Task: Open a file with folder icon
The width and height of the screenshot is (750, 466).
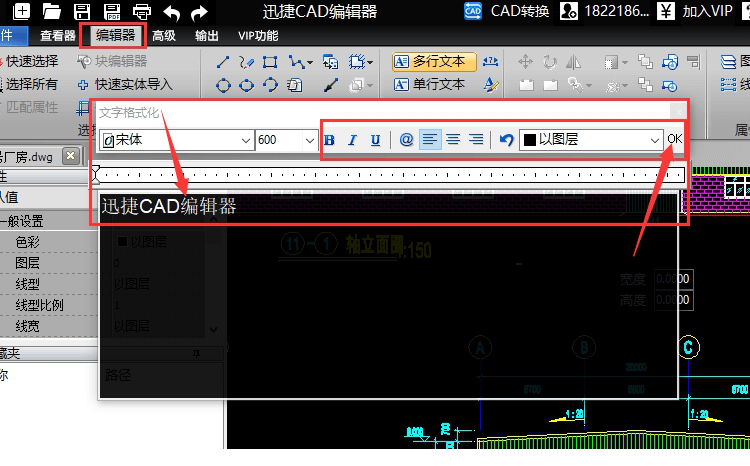Action: 51,11
